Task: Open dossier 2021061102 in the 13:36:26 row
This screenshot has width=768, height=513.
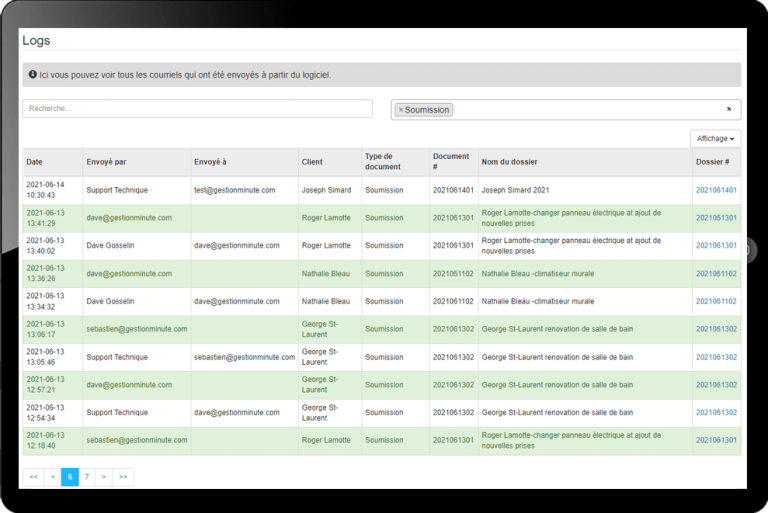Action: (x=716, y=273)
